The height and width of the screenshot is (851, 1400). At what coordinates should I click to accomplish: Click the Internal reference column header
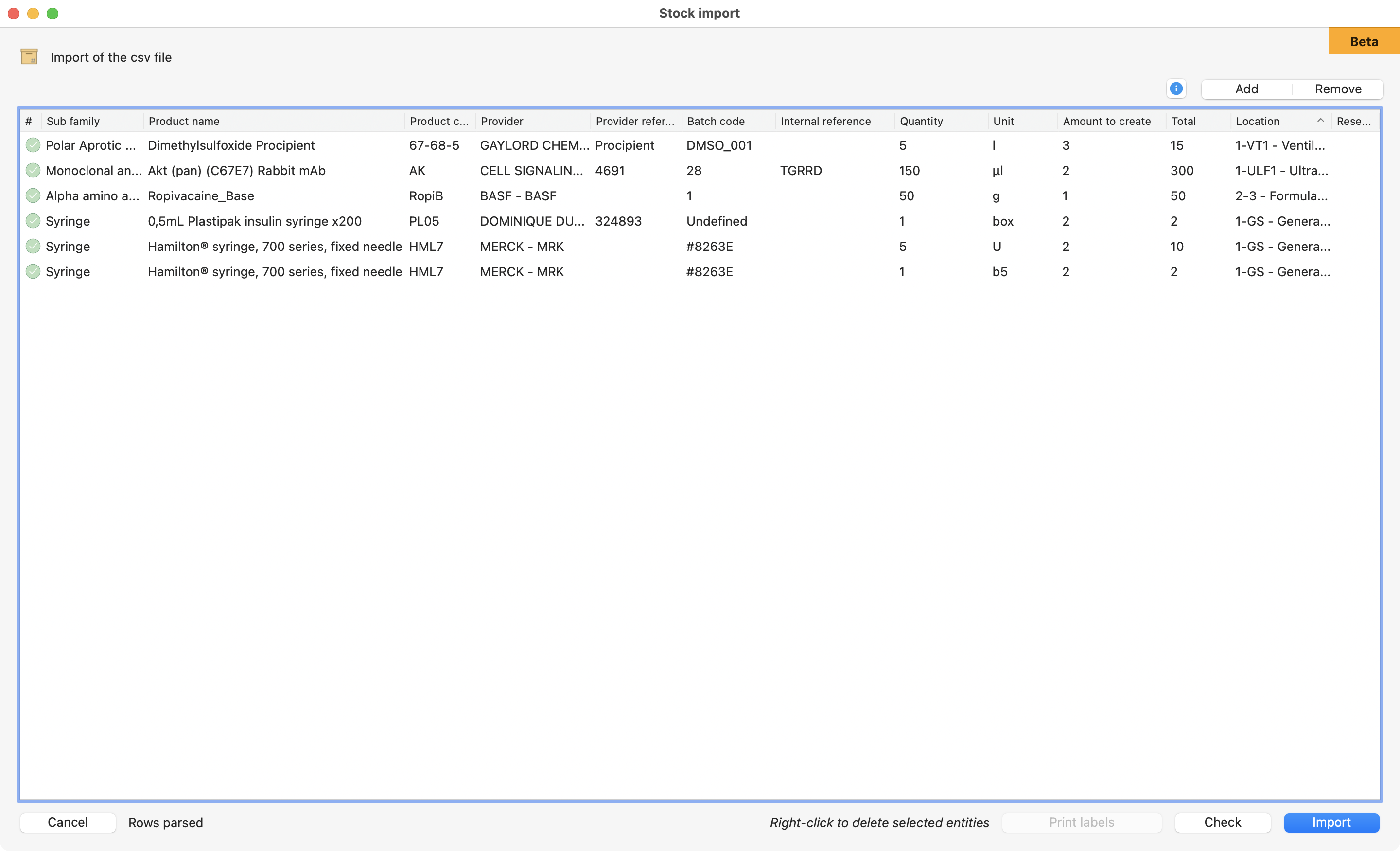coord(835,121)
